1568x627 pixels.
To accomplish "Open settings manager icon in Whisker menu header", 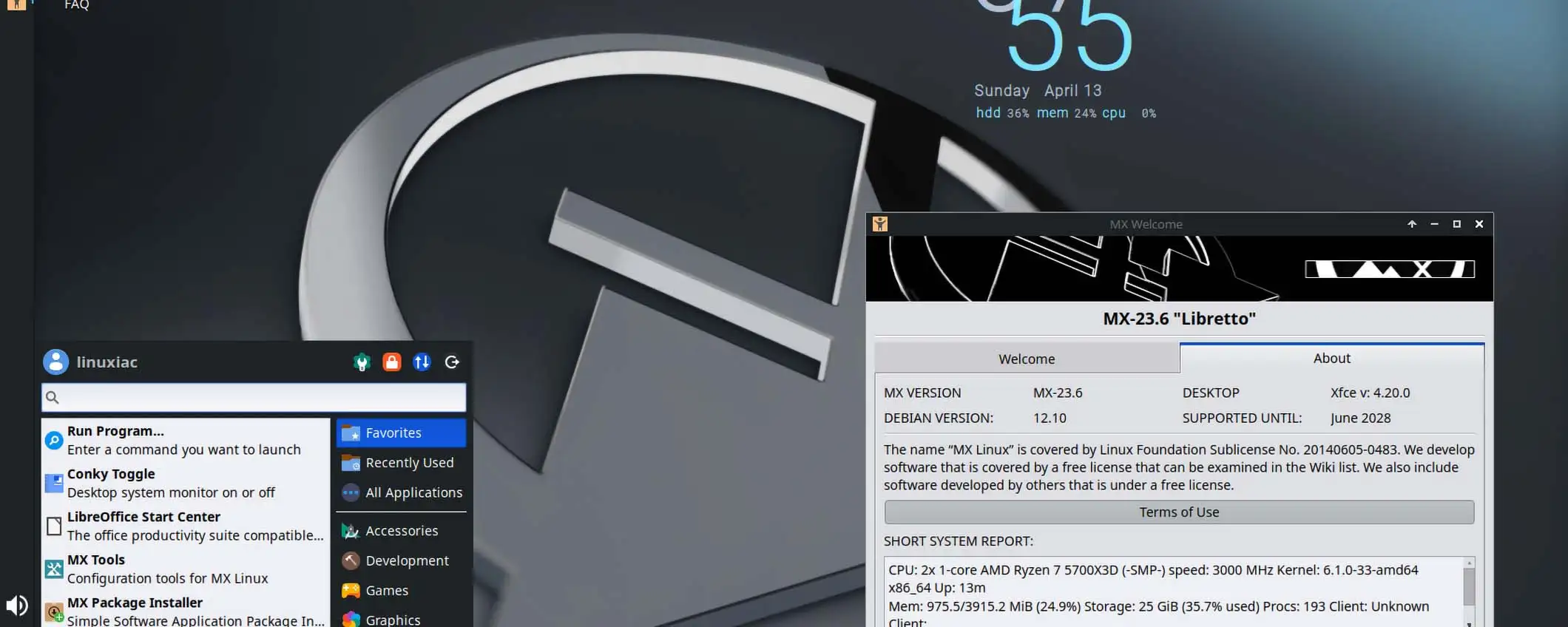I will click(x=362, y=362).
